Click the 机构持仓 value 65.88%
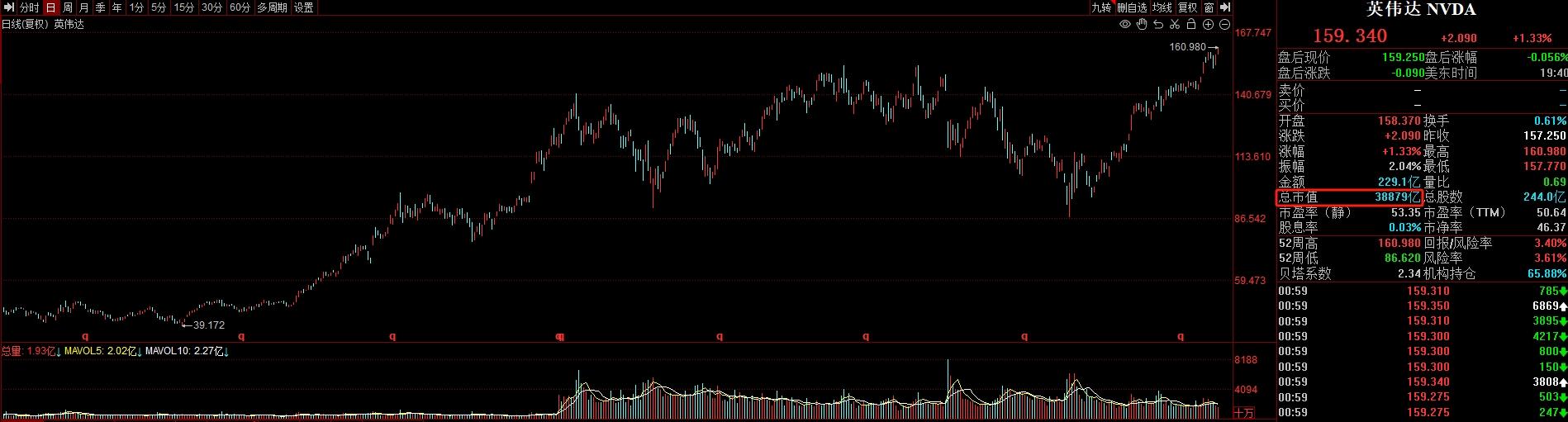Viewport: 1568px width, 422px height. click(1547, 273)
